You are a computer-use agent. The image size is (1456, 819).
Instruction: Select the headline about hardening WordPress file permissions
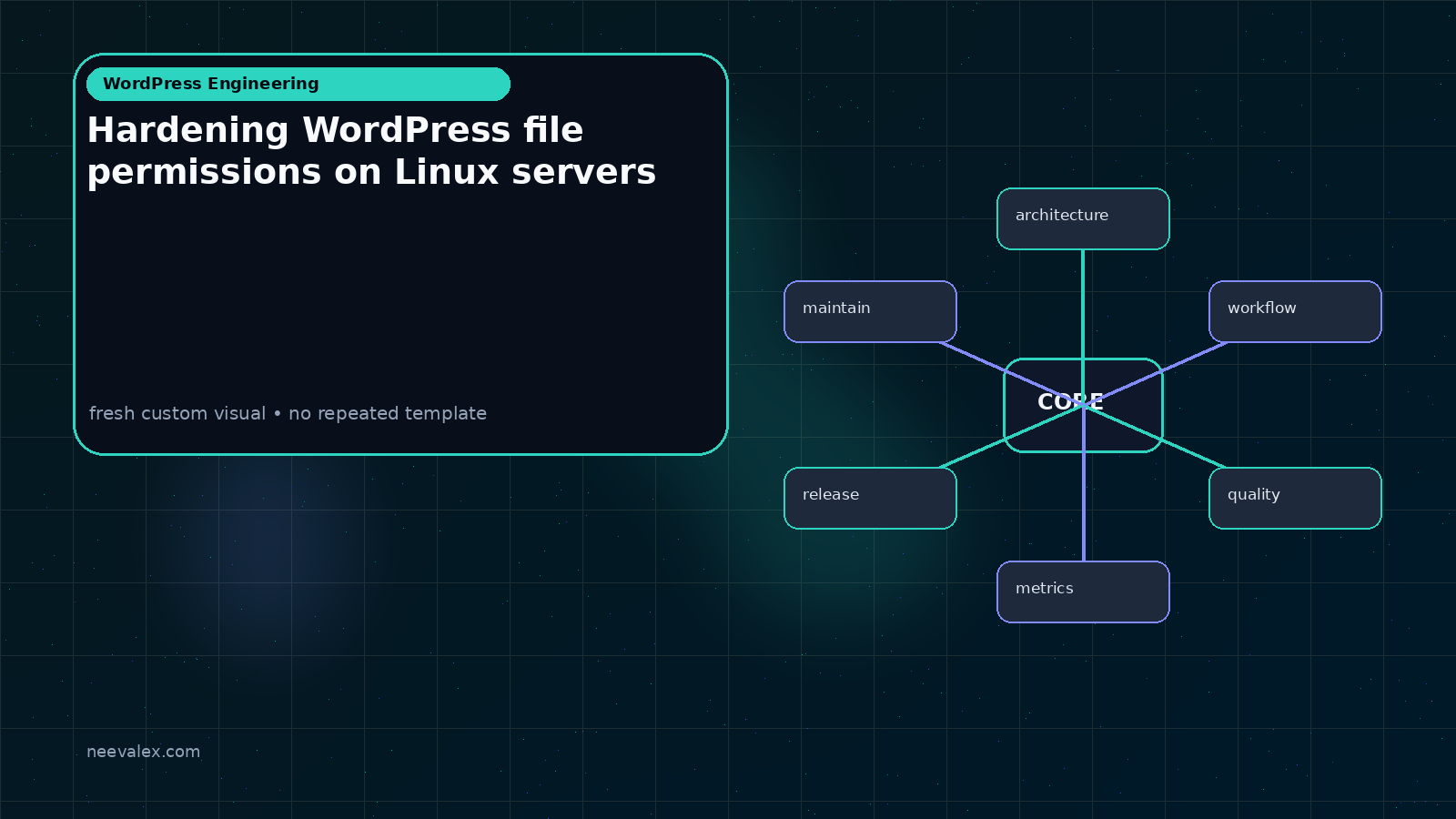pos(371,151)
